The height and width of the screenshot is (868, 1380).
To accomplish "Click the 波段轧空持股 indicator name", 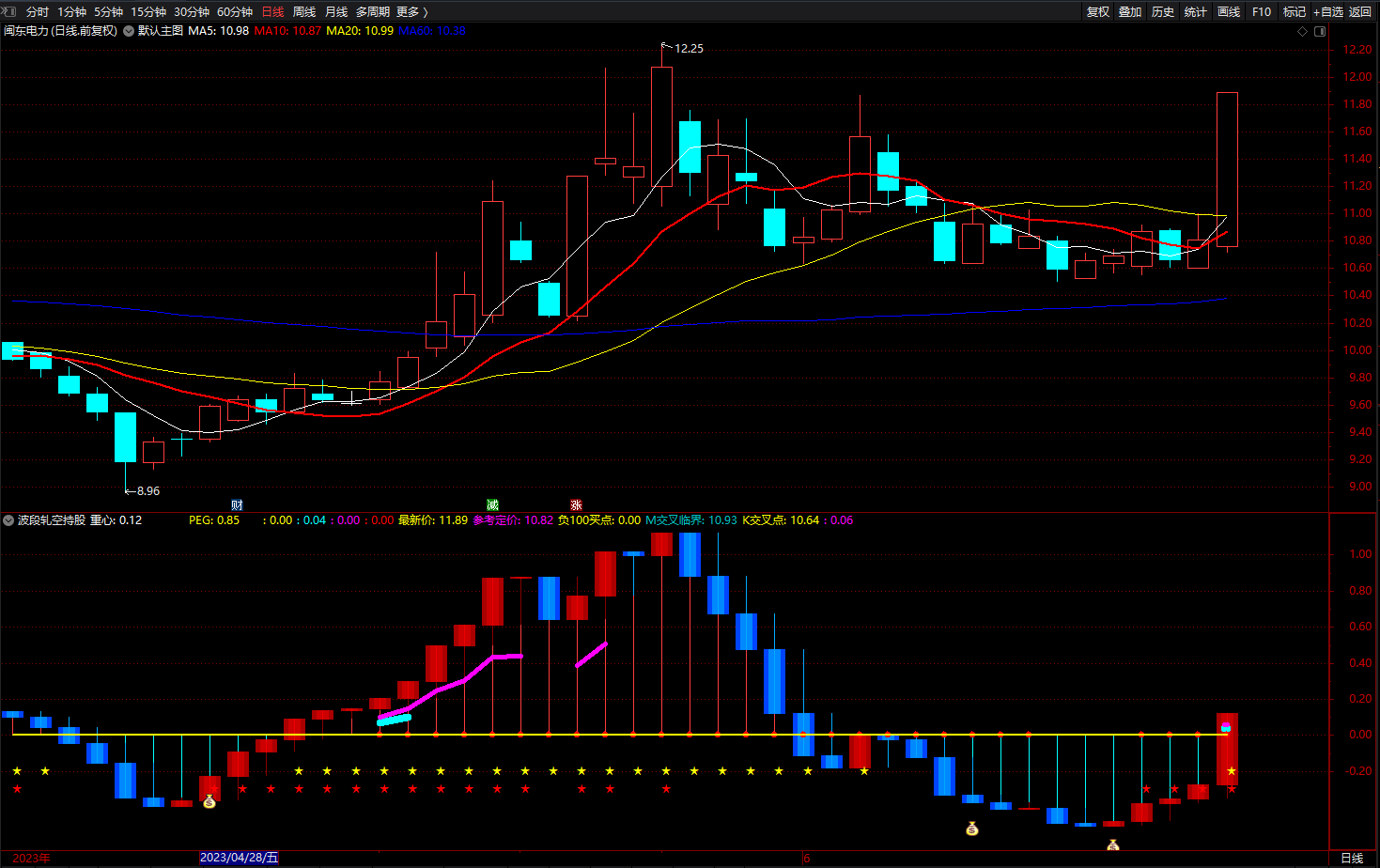I will coord(52,520).
